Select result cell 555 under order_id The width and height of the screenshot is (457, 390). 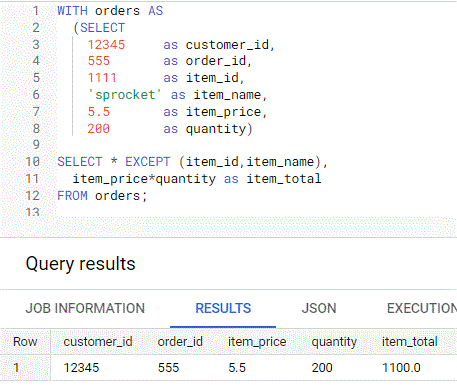coord(169,368)
